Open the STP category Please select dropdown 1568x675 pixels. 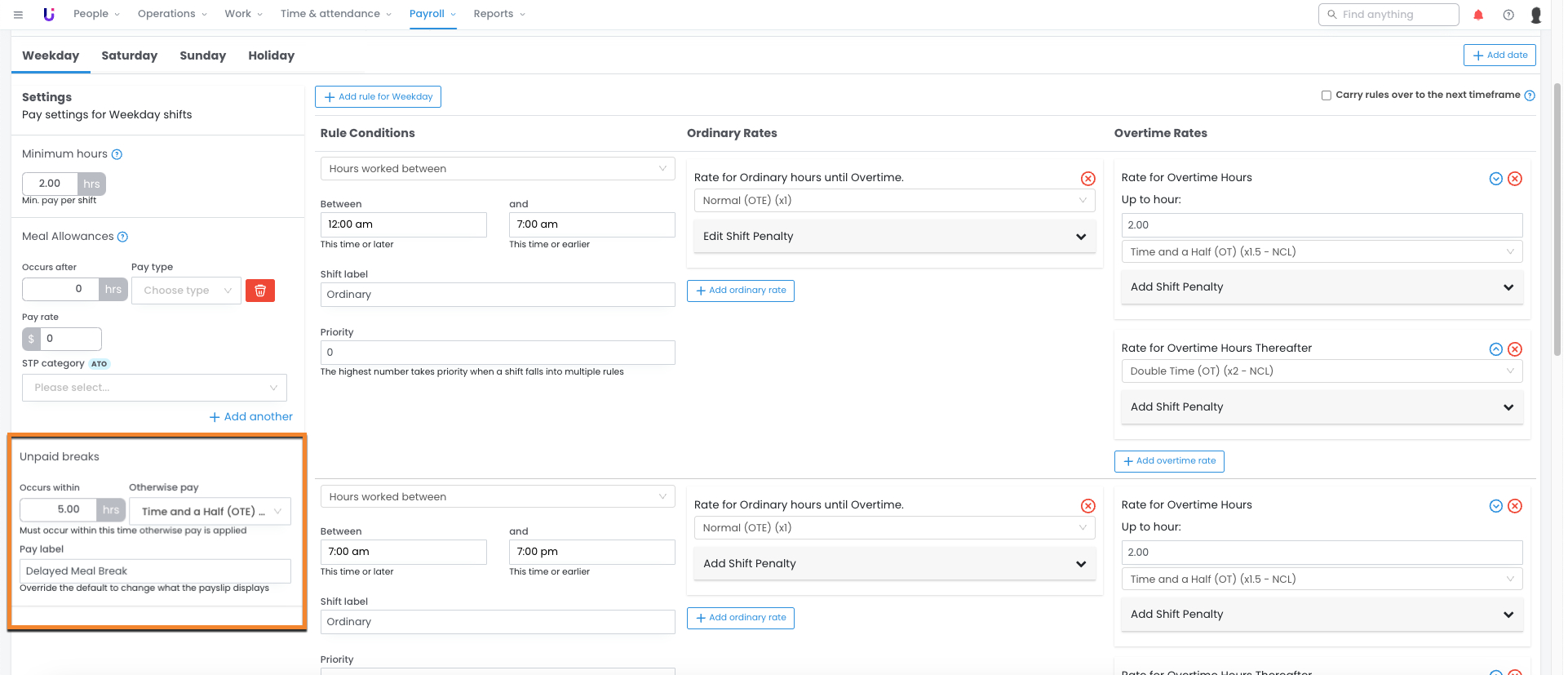click(x=154, y=388)
